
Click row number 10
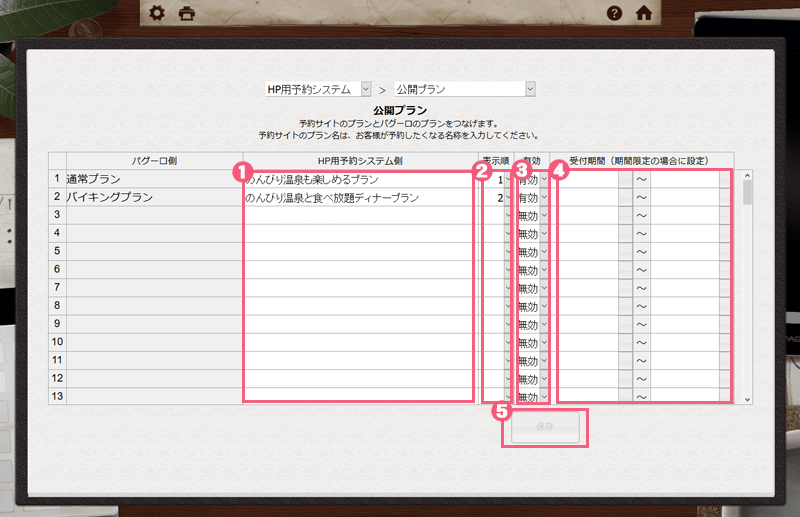(x=57, y=342)
